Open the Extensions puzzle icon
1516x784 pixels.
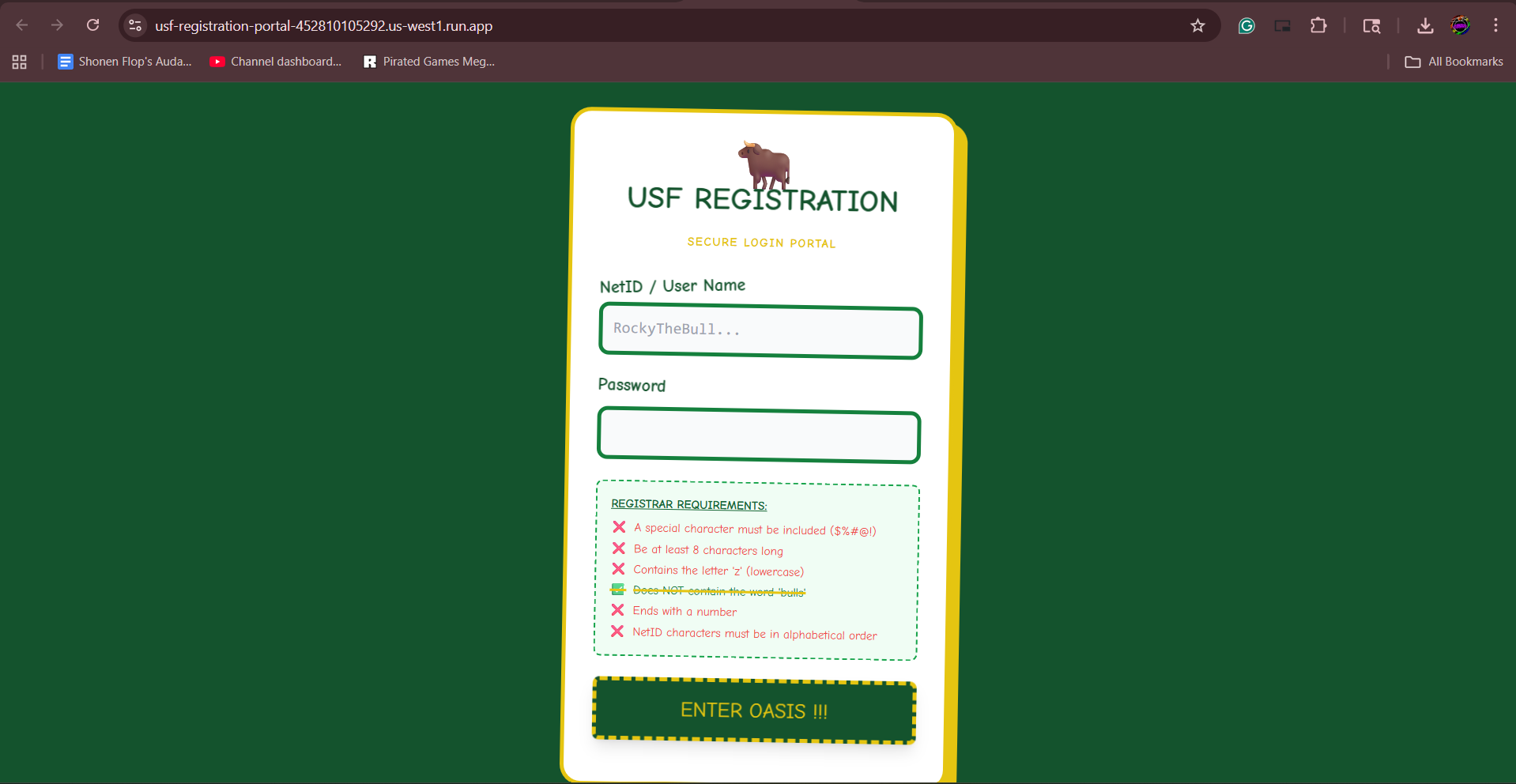click(1318, 25)
